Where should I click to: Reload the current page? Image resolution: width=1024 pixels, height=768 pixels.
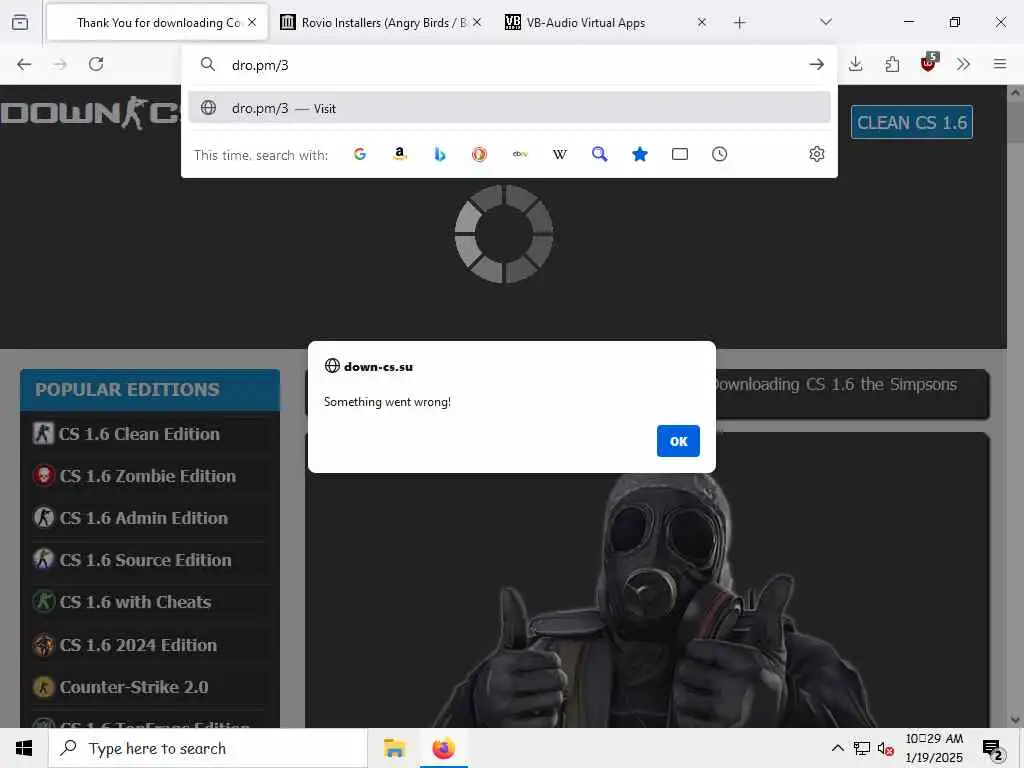coord(96,64)
